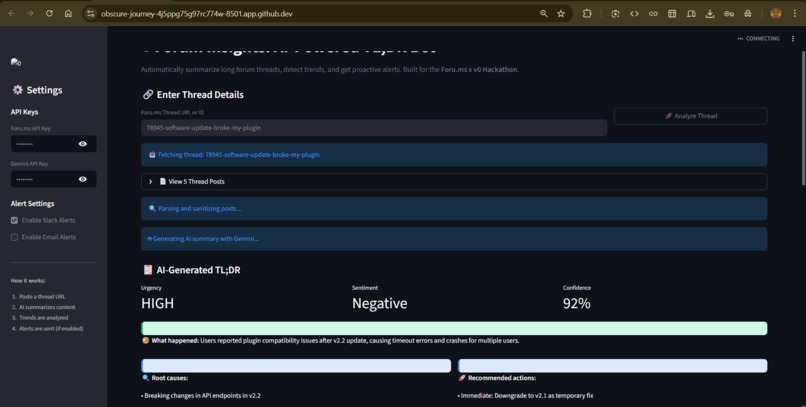
Task: Click the CONNECTING status indicator
Action: click(x=758, y=39)
